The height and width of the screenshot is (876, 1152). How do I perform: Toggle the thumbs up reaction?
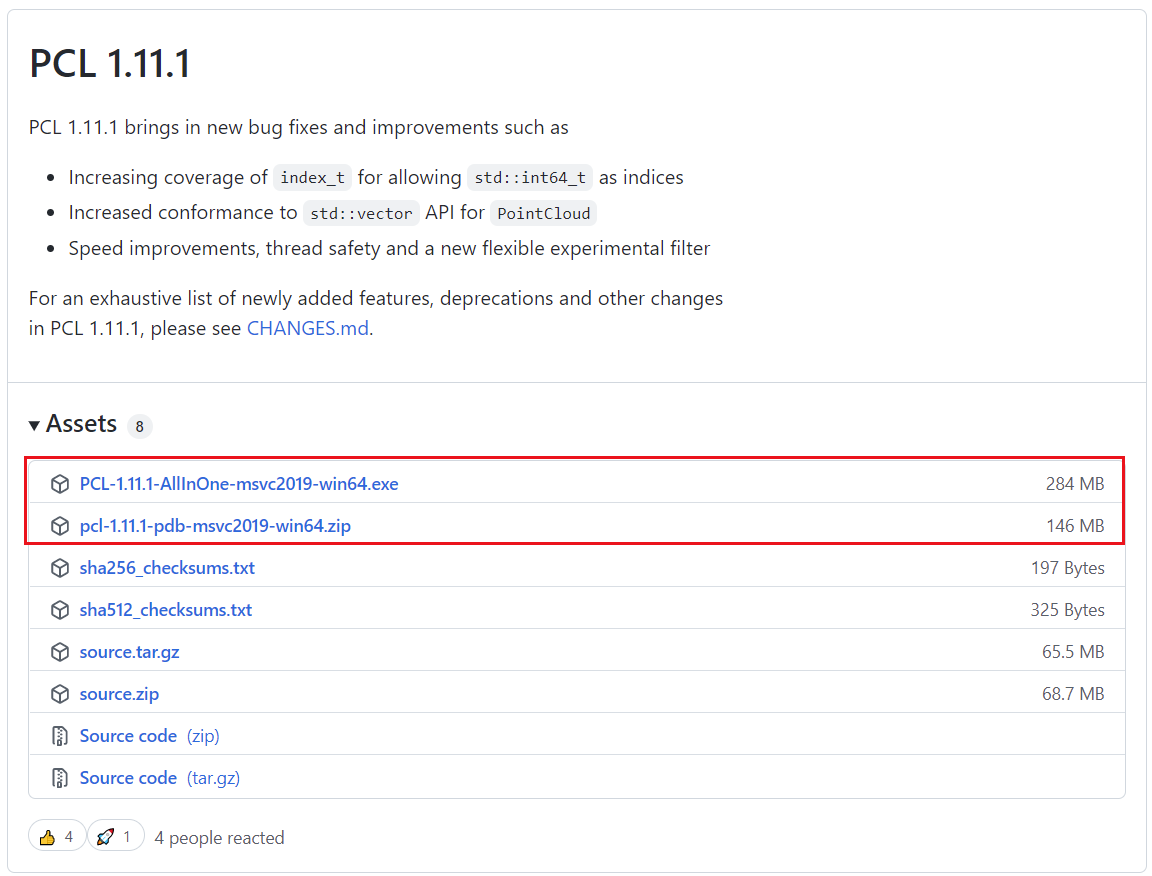[57, 835]
